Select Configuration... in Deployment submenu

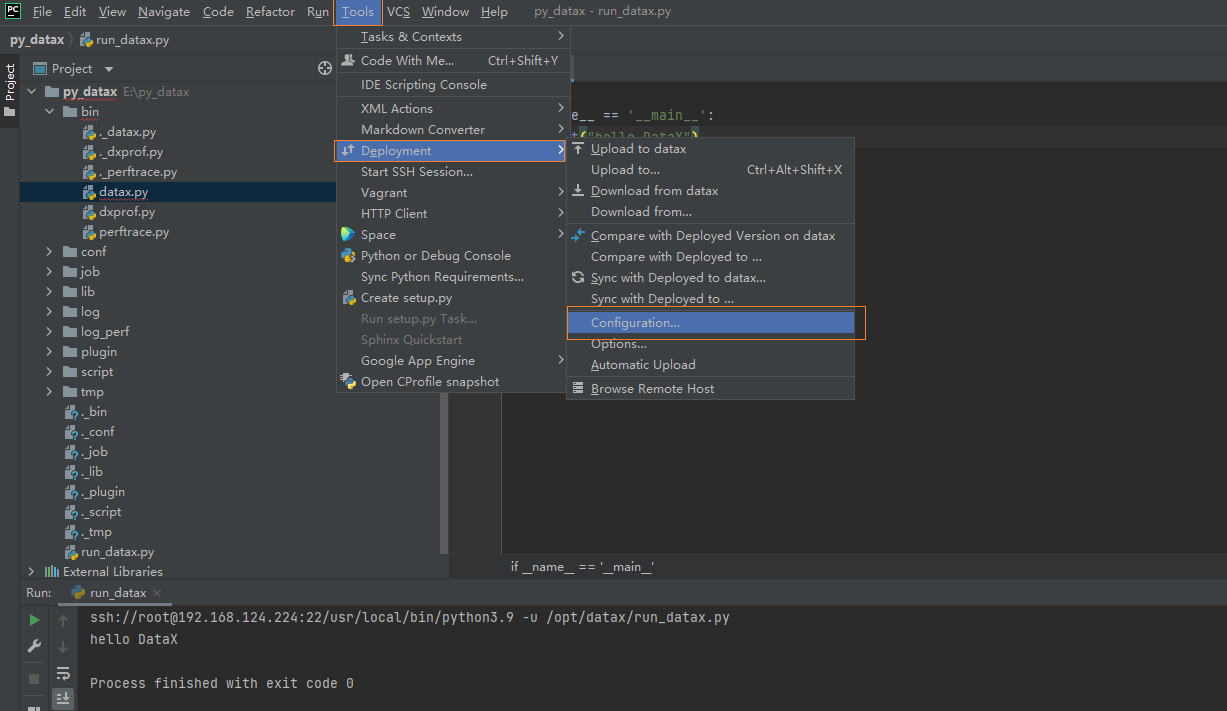(x=710, y=322)
